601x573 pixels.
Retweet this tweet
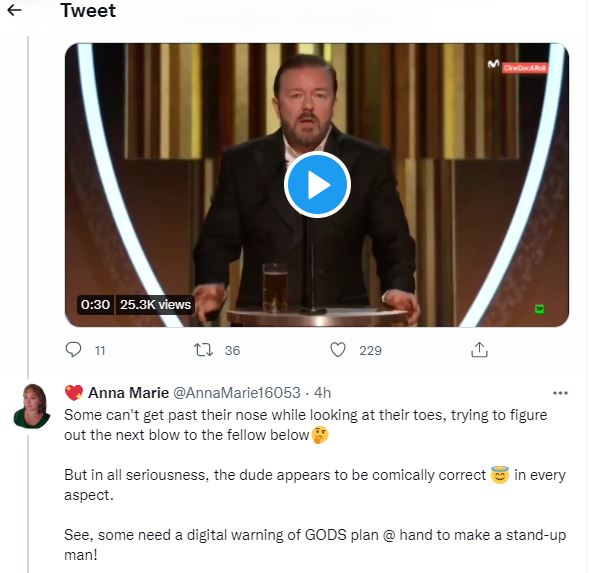[201, 350]
